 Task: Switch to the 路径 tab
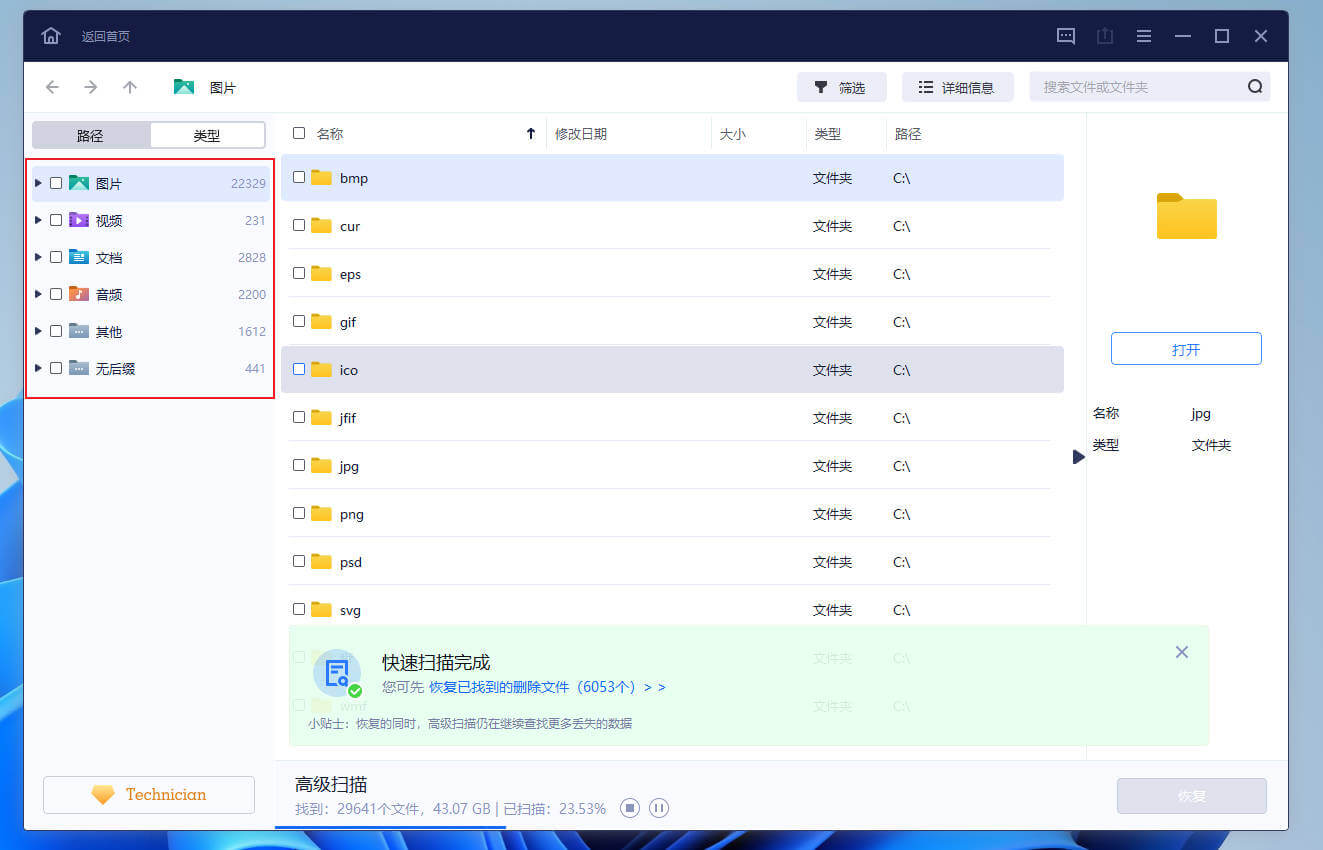91,134
